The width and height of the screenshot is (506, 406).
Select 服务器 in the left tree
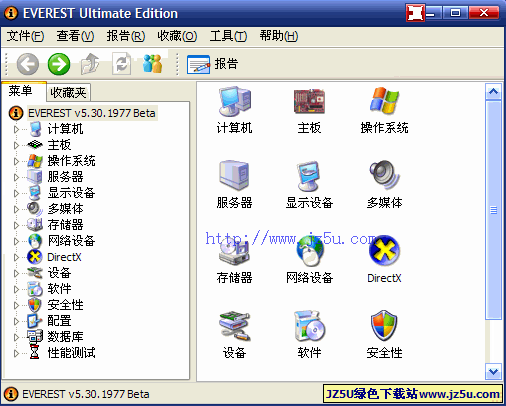(65, 177)
